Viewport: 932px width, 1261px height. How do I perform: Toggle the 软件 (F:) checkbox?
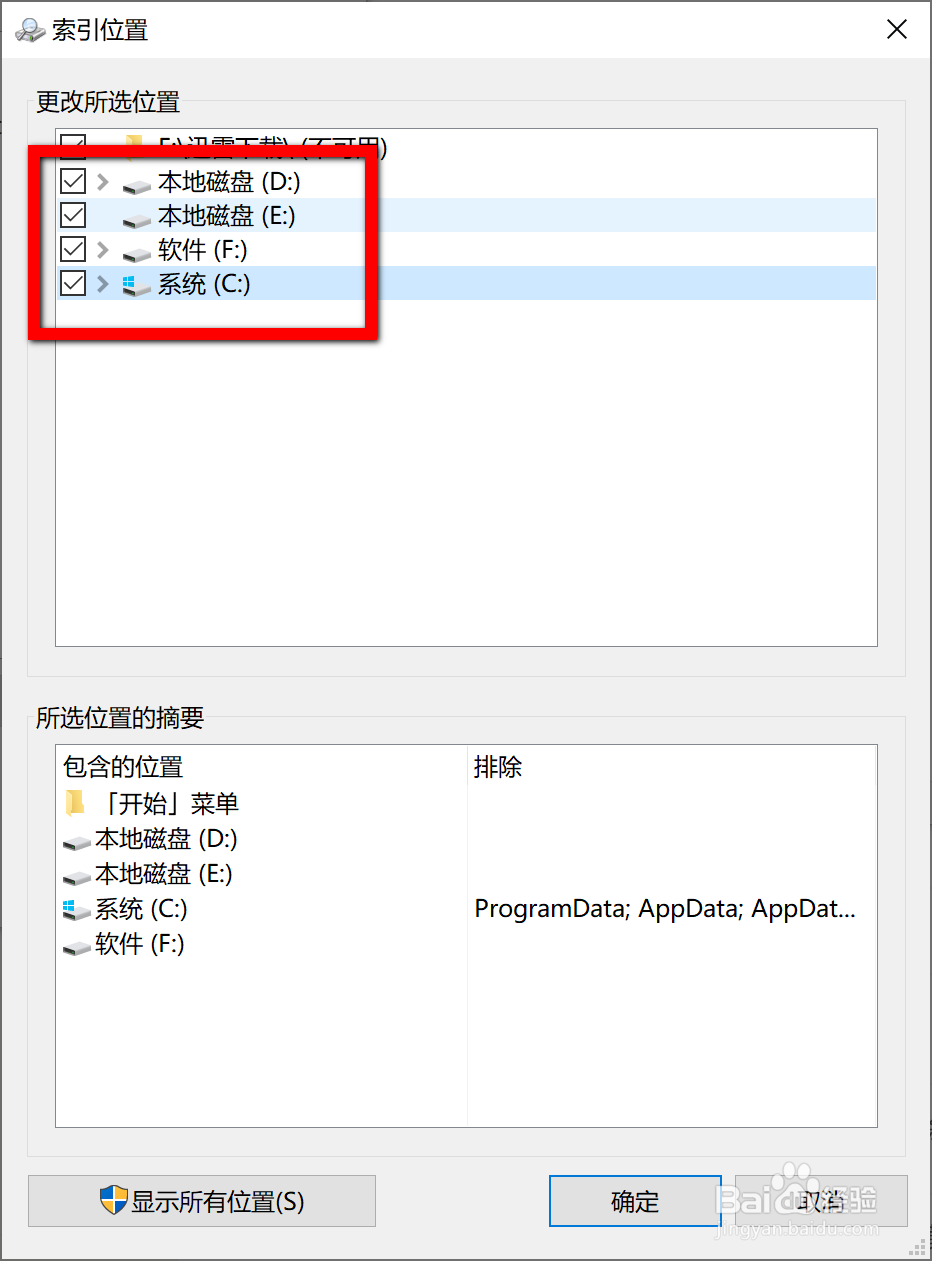pos(73,249)
